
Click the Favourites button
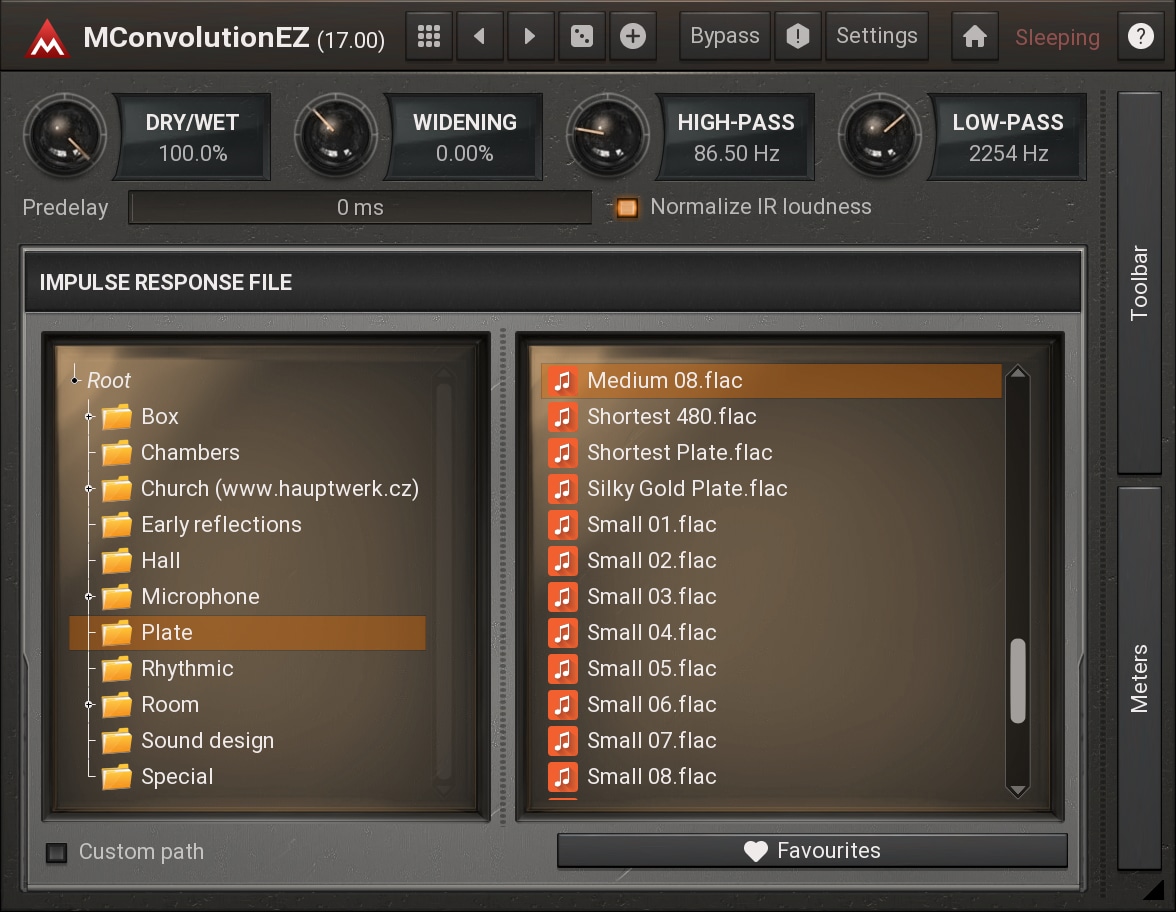(x=812, y=851)
